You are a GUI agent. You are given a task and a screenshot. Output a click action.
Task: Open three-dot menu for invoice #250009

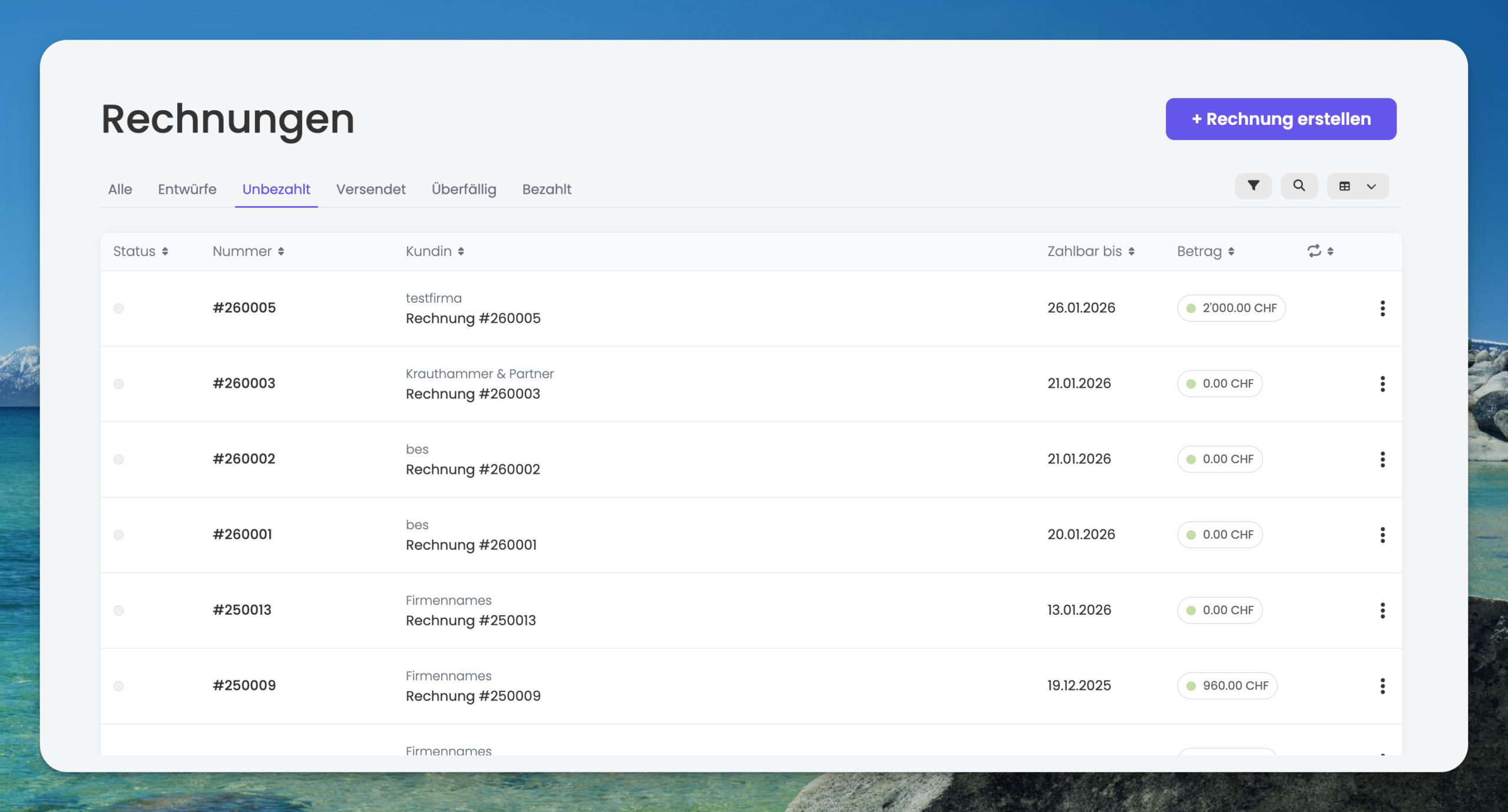click(1382, 685)
